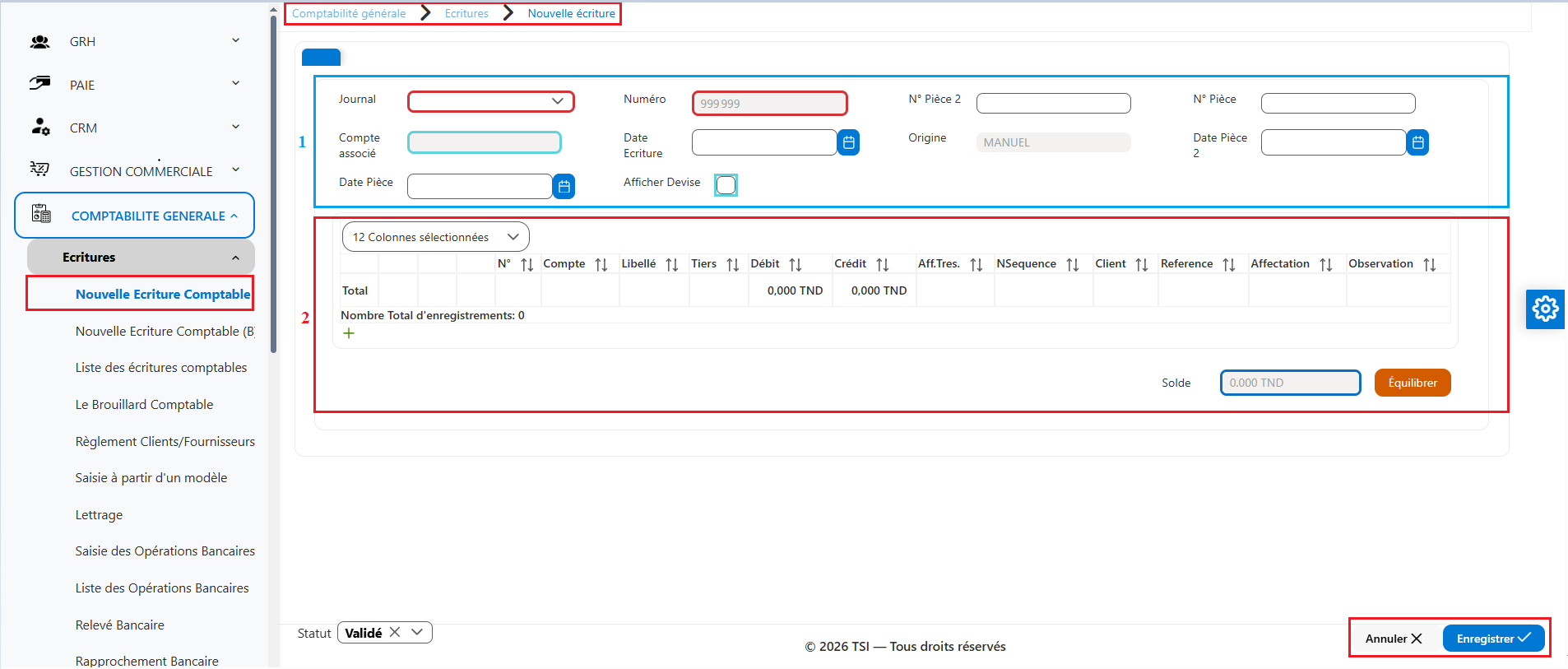This screenshot has width=1568, height=669.
Task: Open Le Brouillard Comptable
Action: tap(144, 404)
